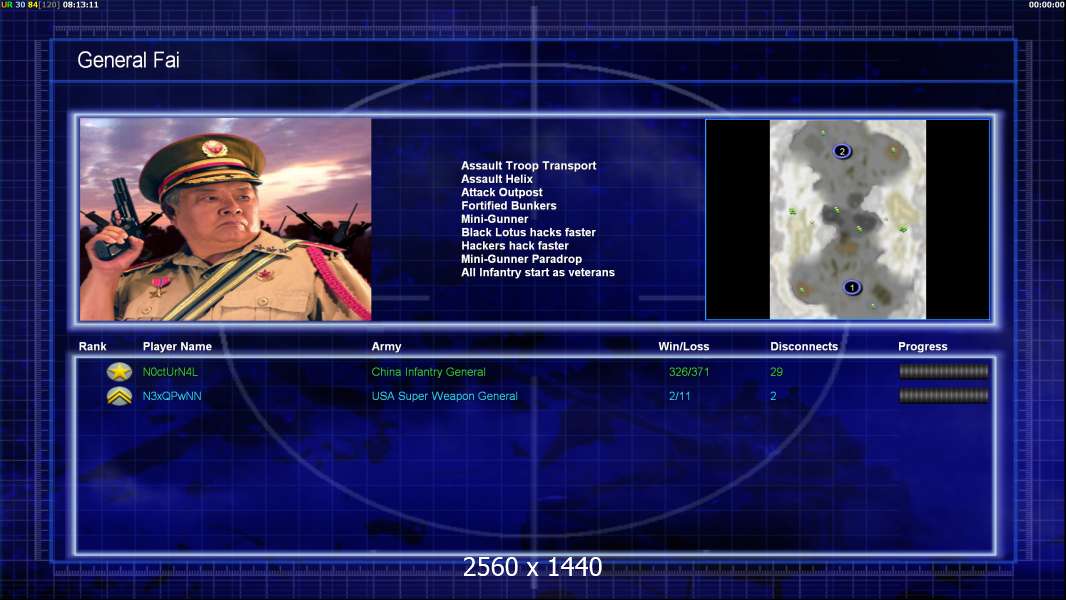Click the Fortified Bunkers ability text
The image size is (1066, 600).
click(x=509, y=205)
